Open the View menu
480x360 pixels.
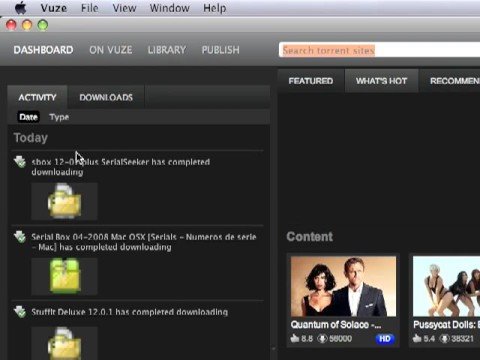pyautogui.click(x=124, y=8)
